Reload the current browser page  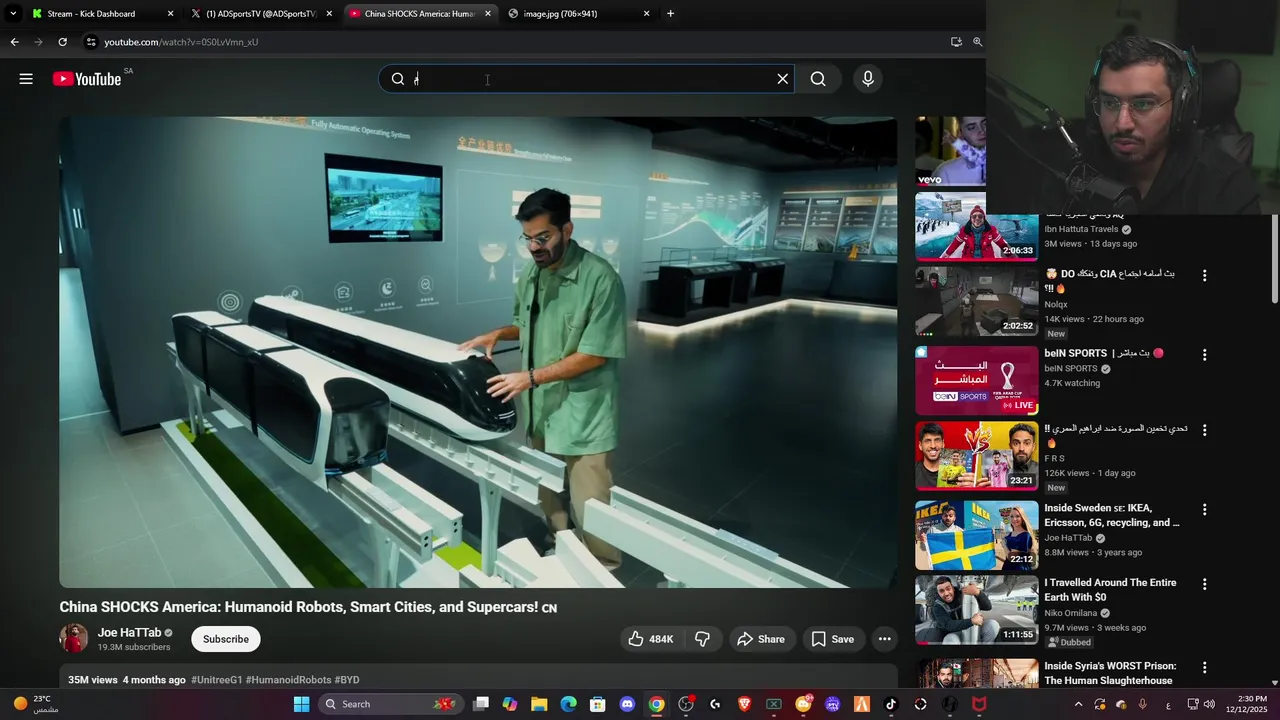[x=62, y=42]
